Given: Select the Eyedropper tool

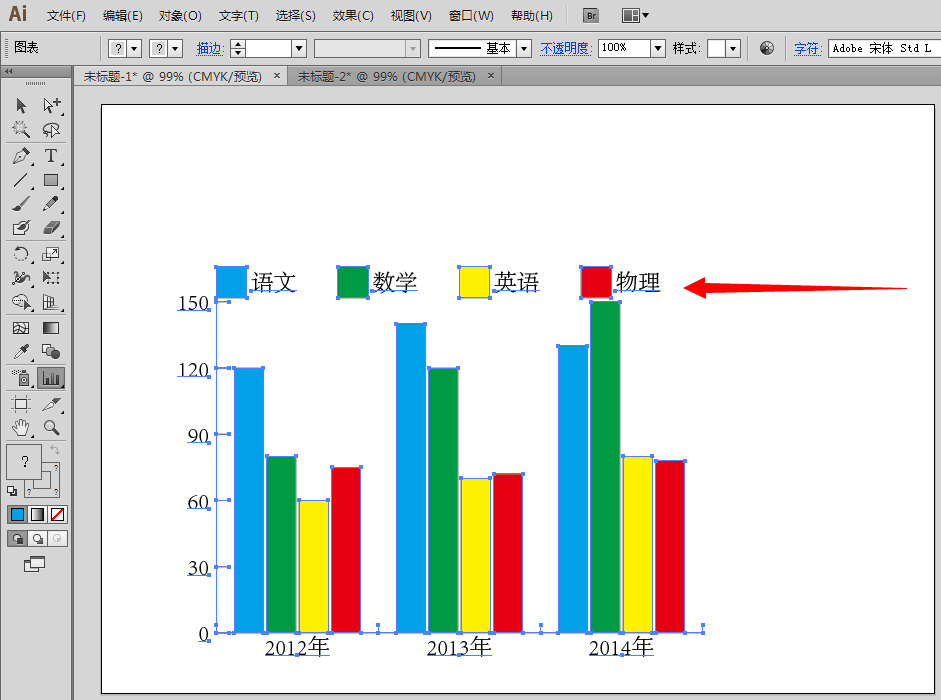Looking at the screenshot, I should (x=21, y=352).
